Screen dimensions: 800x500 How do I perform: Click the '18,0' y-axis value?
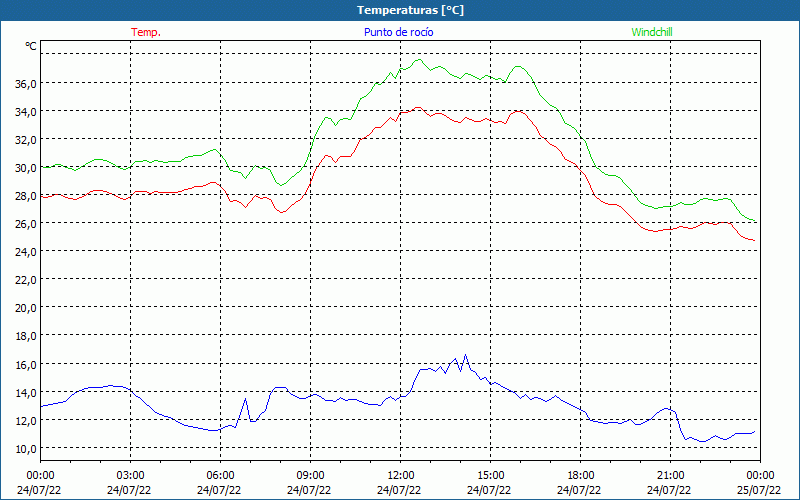click(x=26, y=336)
